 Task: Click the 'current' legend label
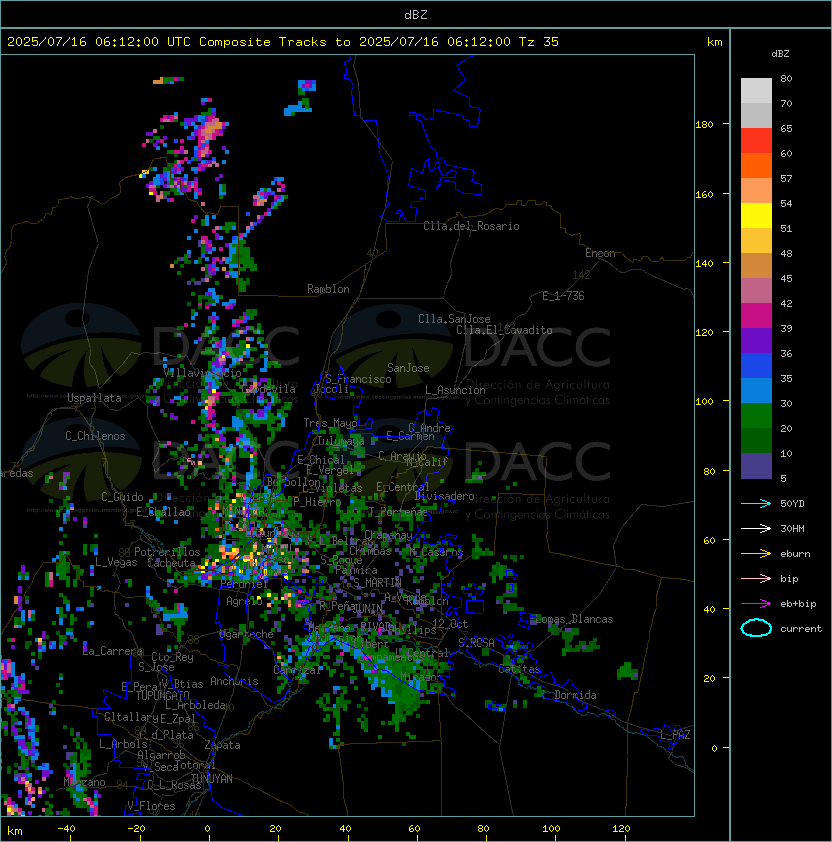click(801, 629)
